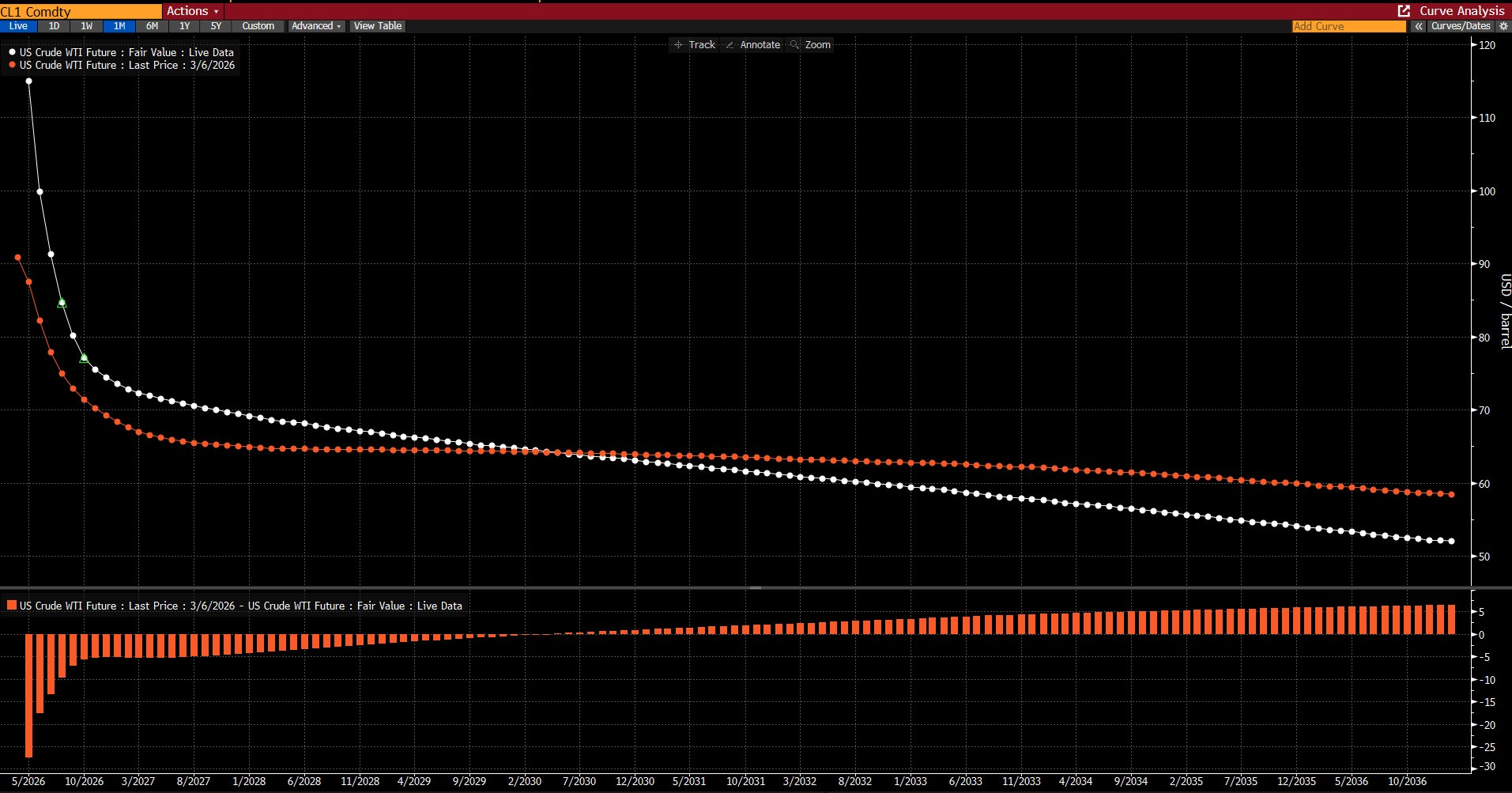Screen dimensions: 1512x793
Task: Select the 5Y range tab
Action: [216, 26]
